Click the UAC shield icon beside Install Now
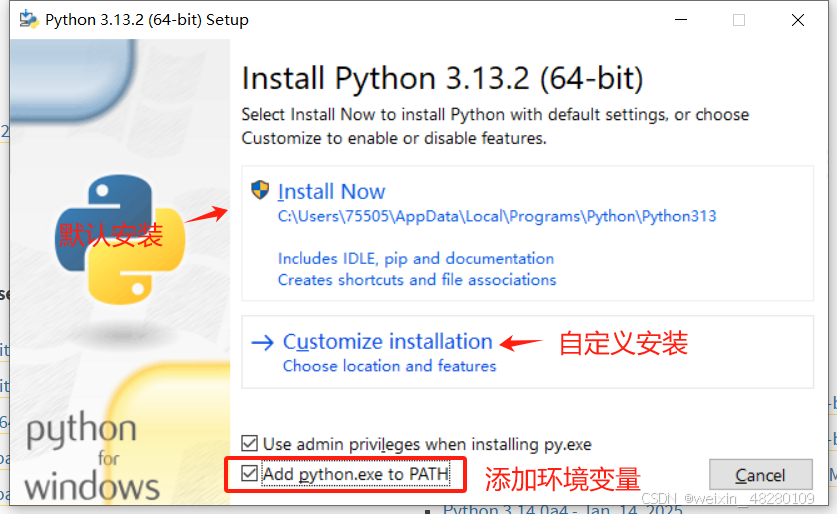837x514 pixels. [260, 189]
